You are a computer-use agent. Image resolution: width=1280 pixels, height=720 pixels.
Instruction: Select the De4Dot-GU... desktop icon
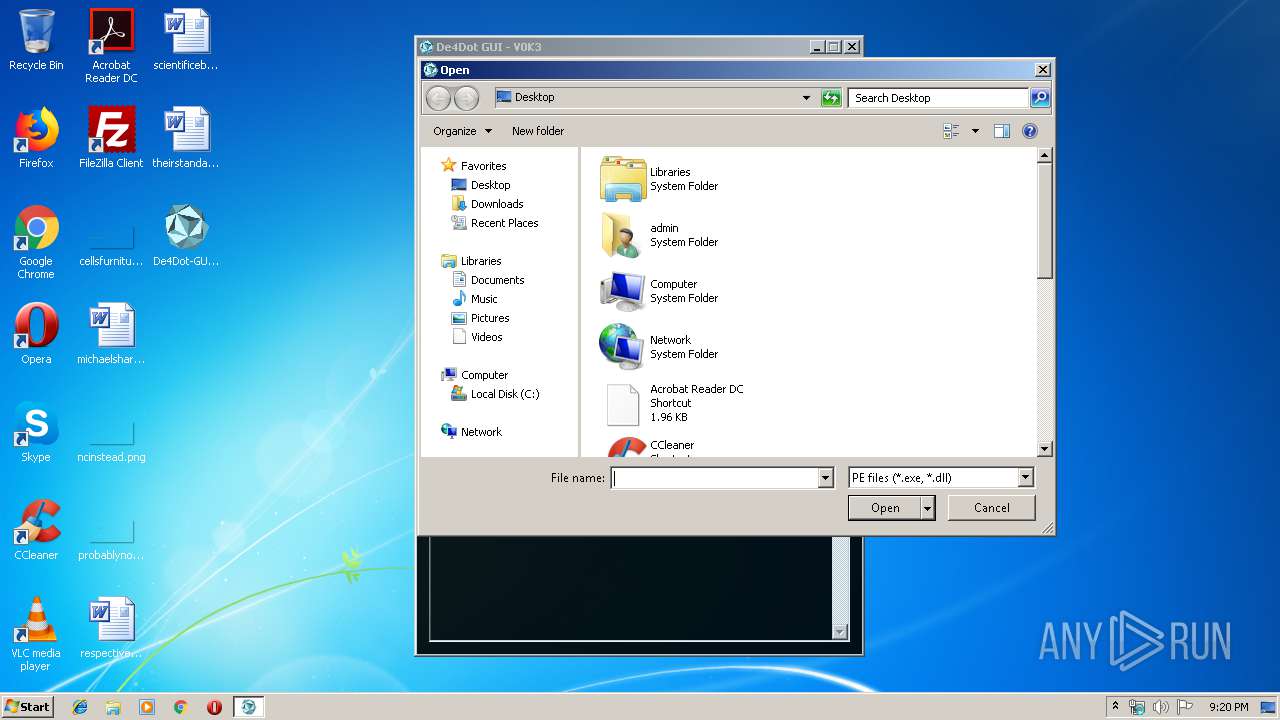[186, 236]
